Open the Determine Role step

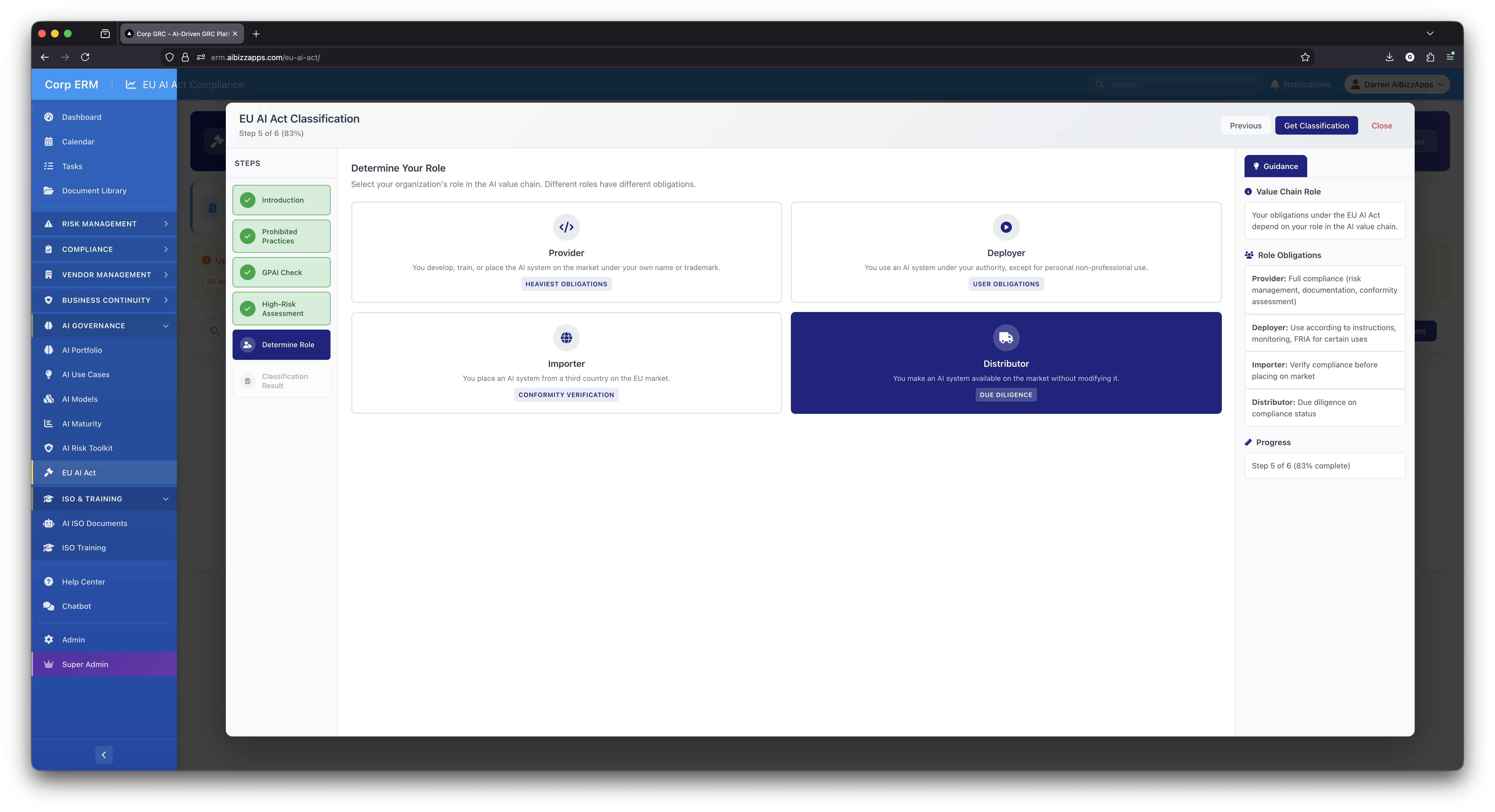pos(282,344)
